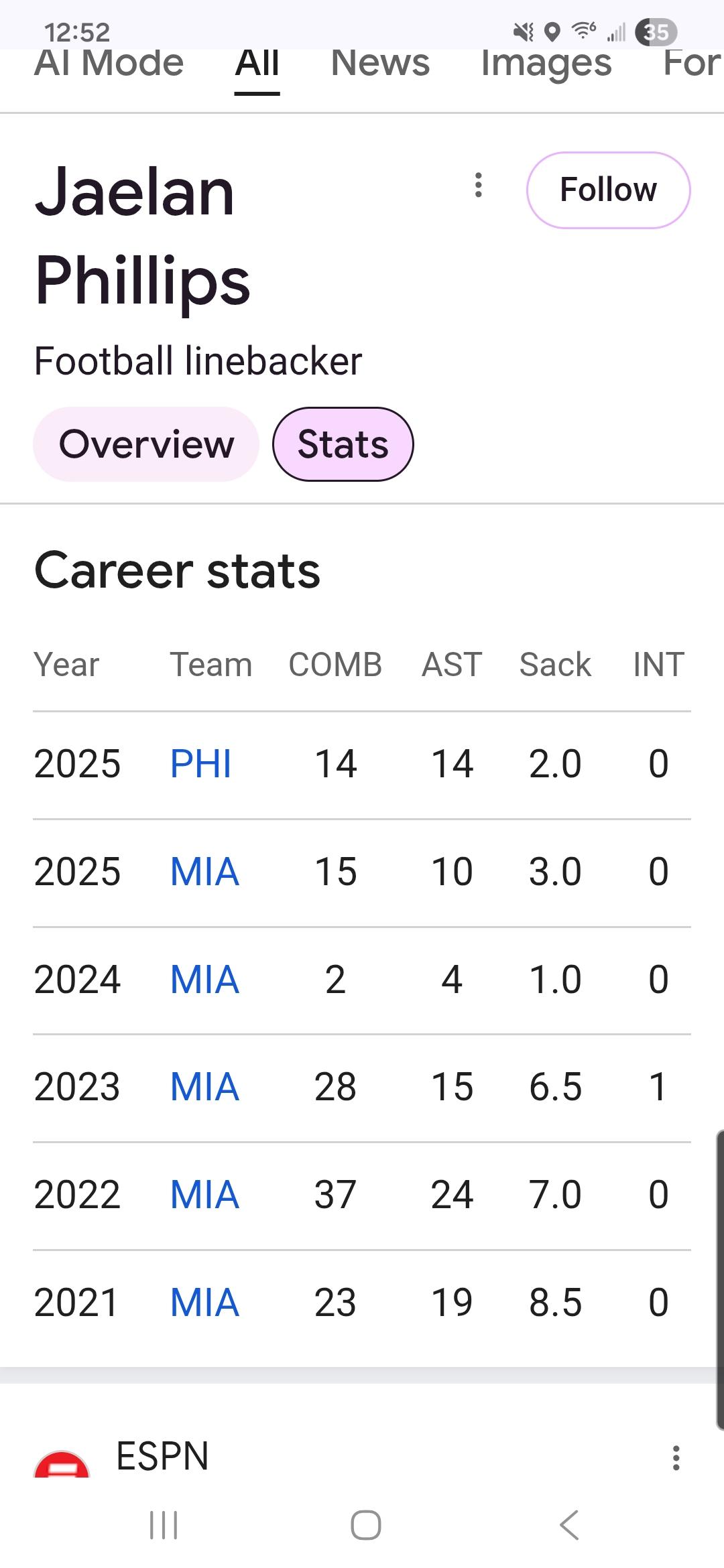
Task: Tap the battery indicator in status bar
Action: point(656,31)
